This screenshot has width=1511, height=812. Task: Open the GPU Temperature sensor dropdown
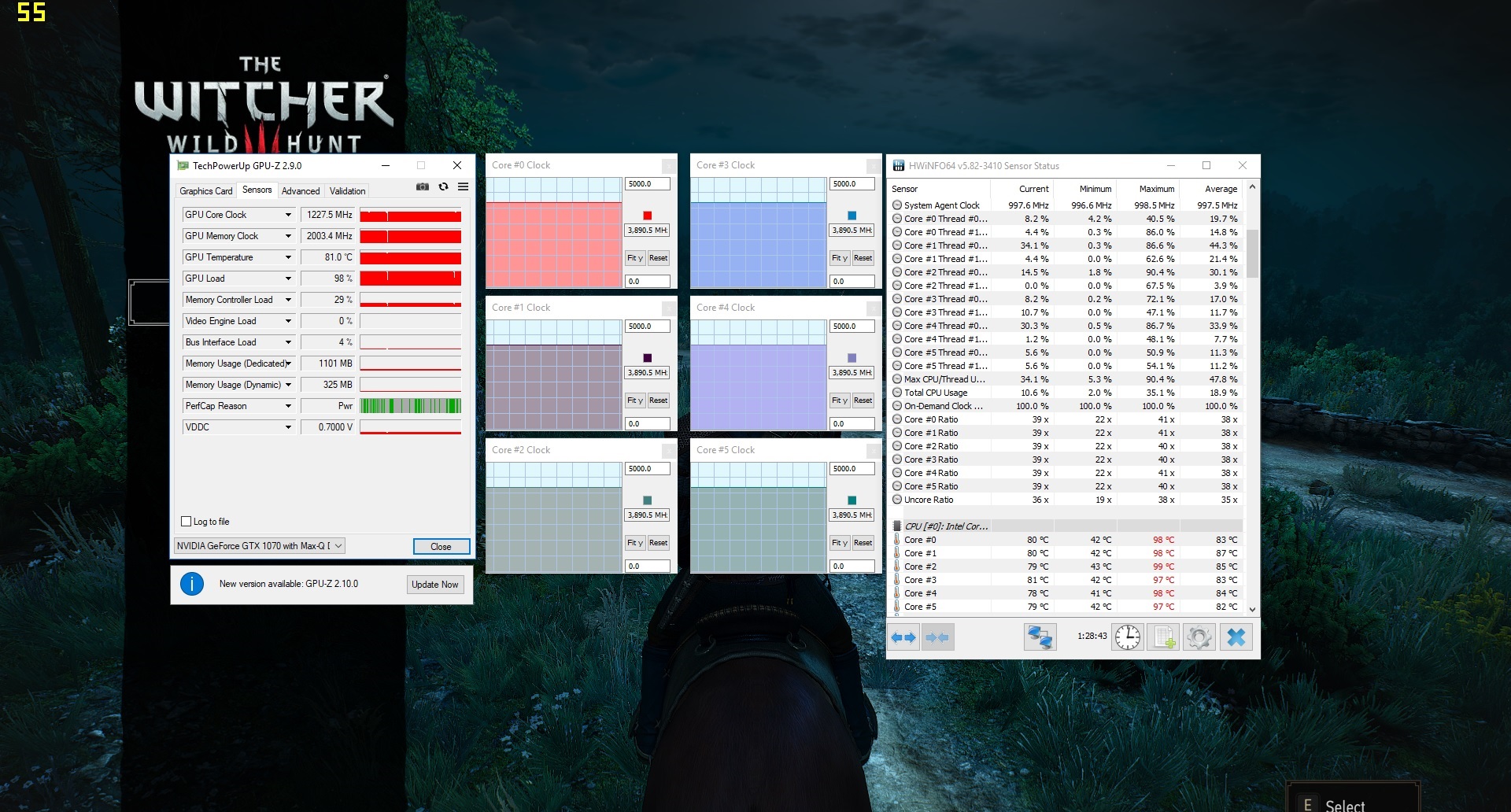pyautogui.click(x=288, y=257)
